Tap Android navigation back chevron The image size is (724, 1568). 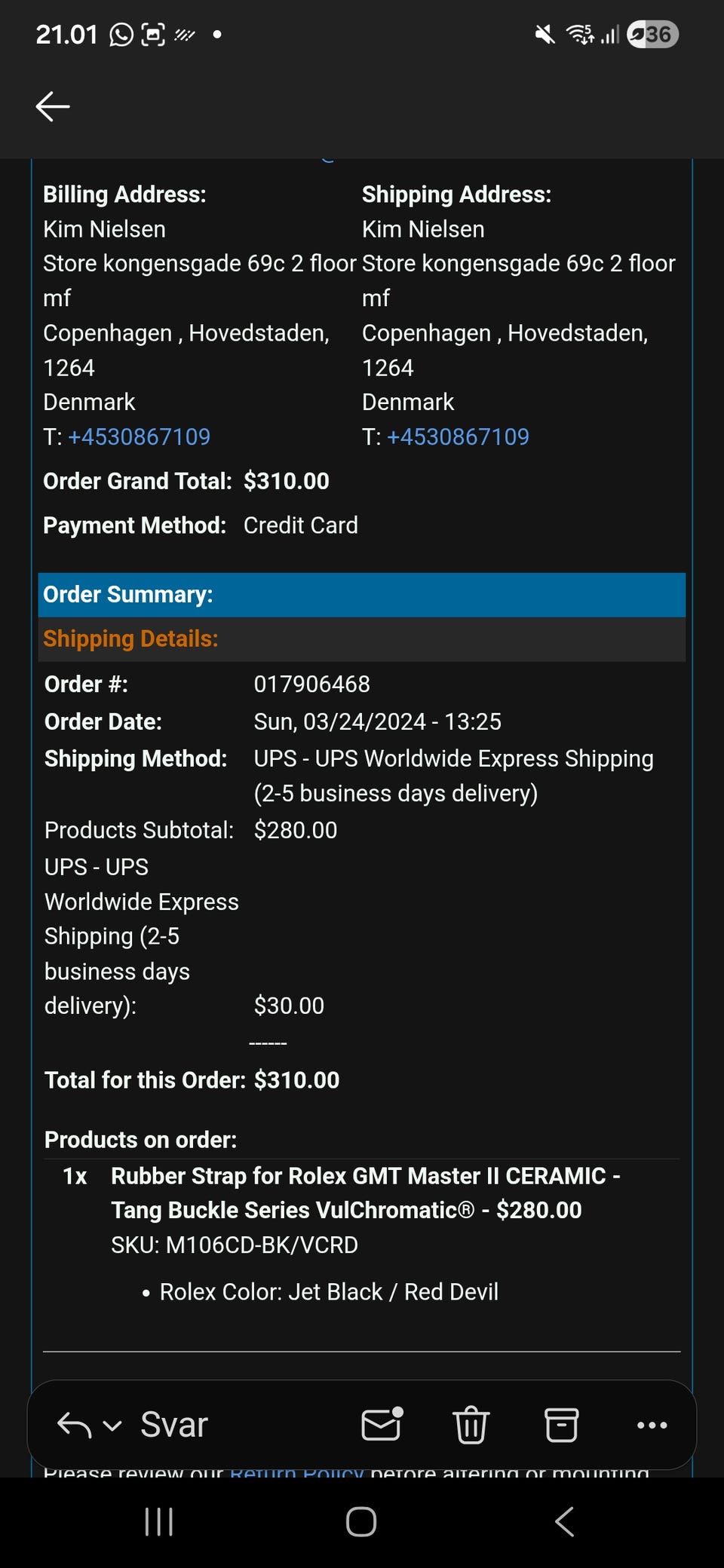click(x=564, y=1521)
